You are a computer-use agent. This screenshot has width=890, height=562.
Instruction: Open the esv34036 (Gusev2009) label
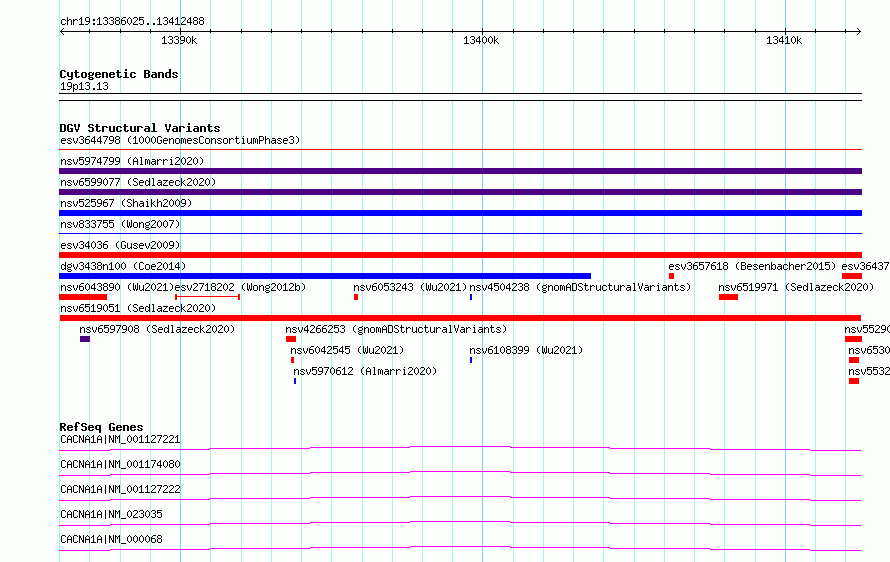(120, 245)
